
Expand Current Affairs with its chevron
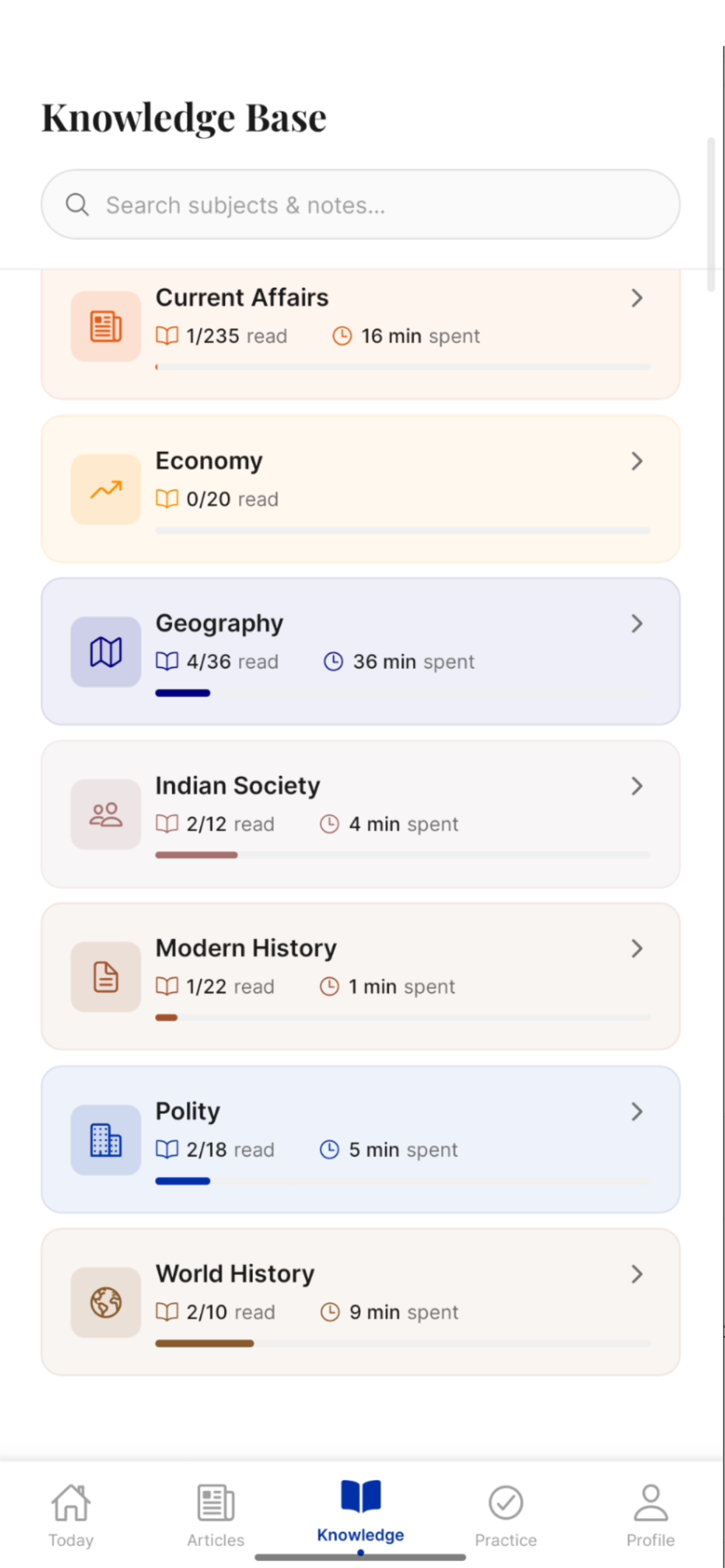(637, 298)
